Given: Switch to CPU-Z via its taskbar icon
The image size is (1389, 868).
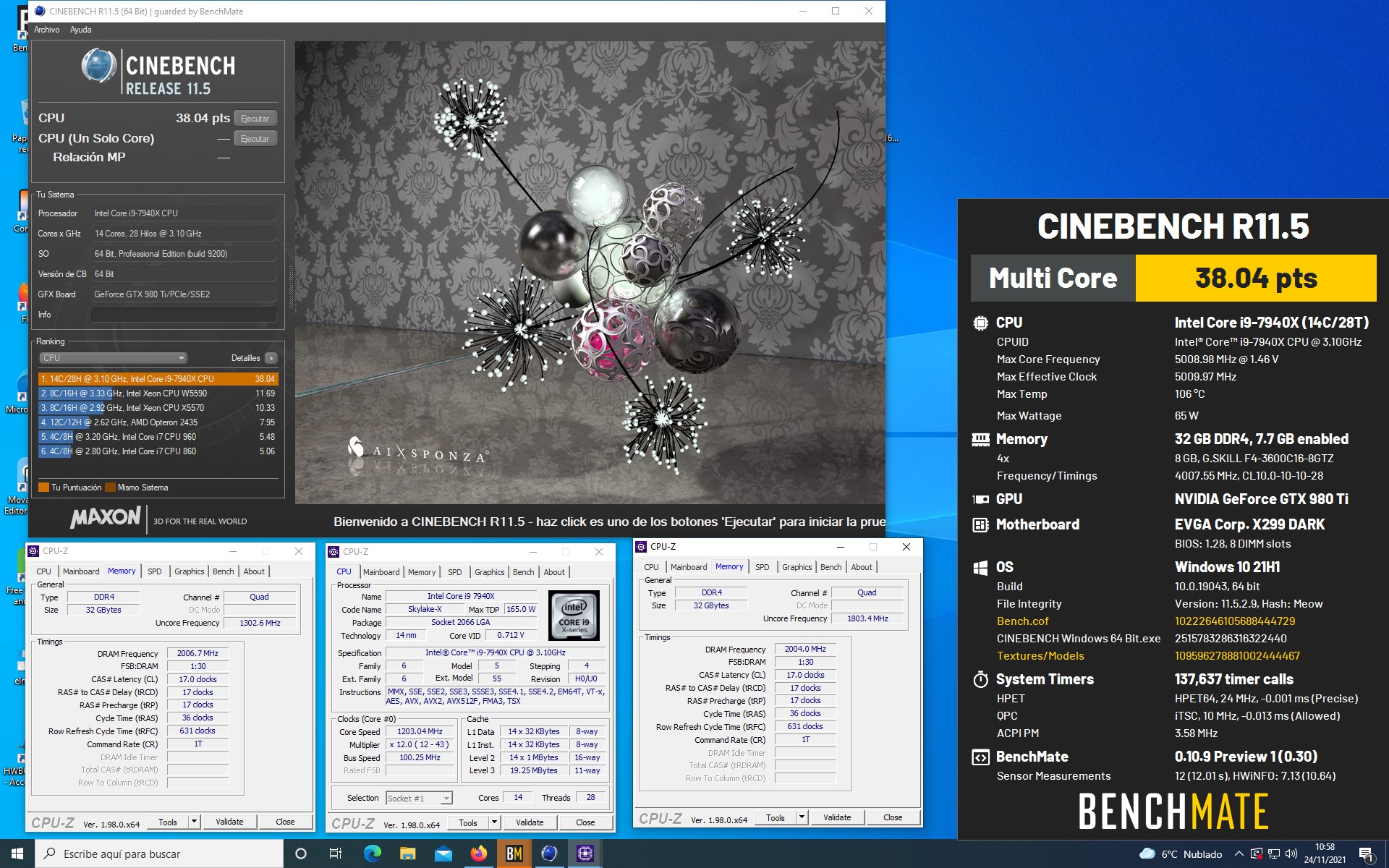Looking at the screenshot, I should coord(585,854).
